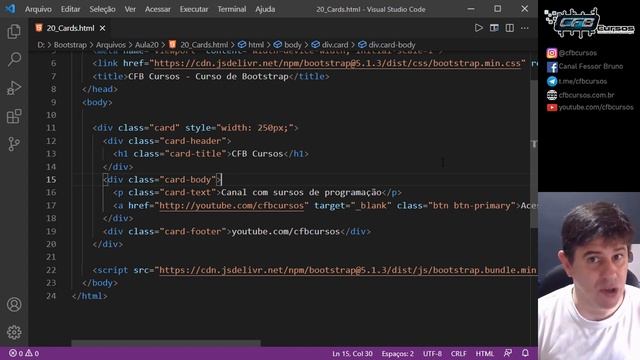Click the CFB Cursos heading text on line 13

point(257,154)
